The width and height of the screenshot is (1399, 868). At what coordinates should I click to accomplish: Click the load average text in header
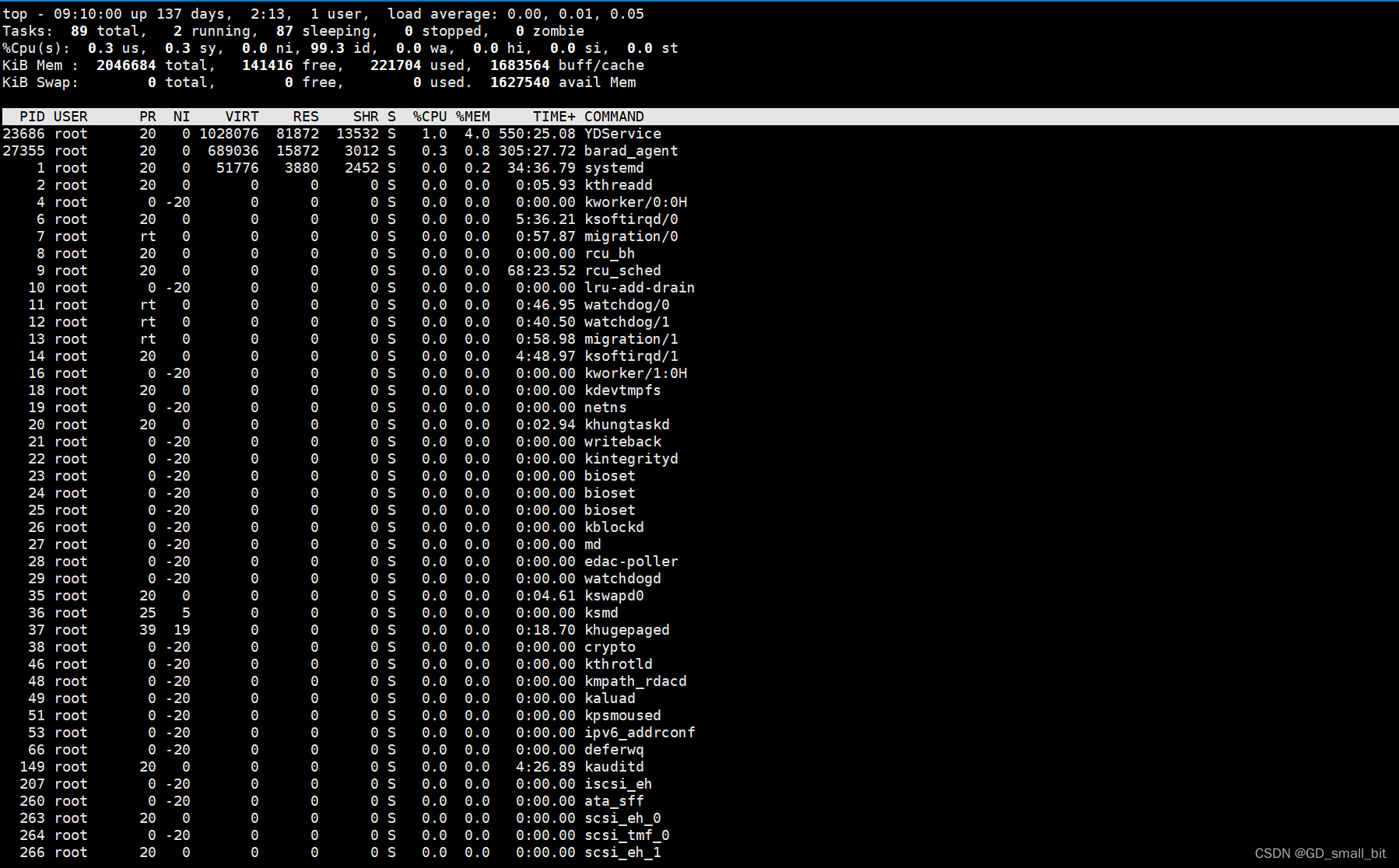(516, 14)
